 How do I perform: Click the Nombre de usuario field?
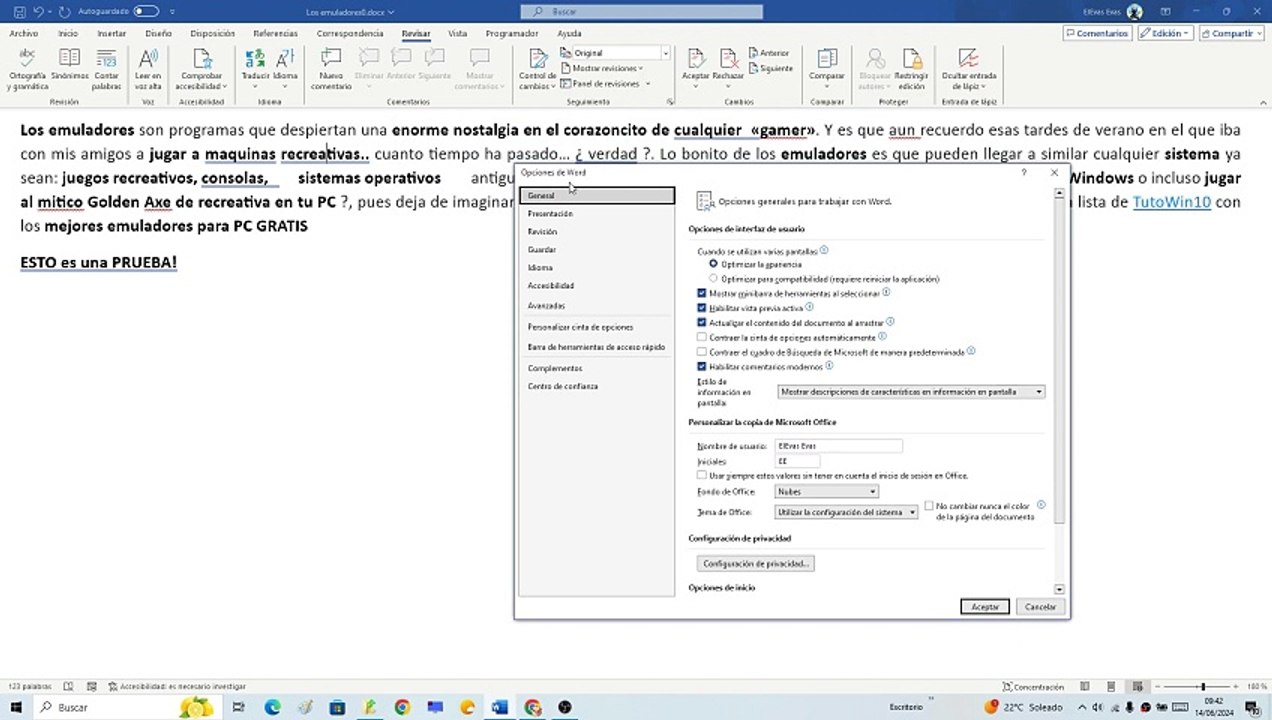click(838, 446)
